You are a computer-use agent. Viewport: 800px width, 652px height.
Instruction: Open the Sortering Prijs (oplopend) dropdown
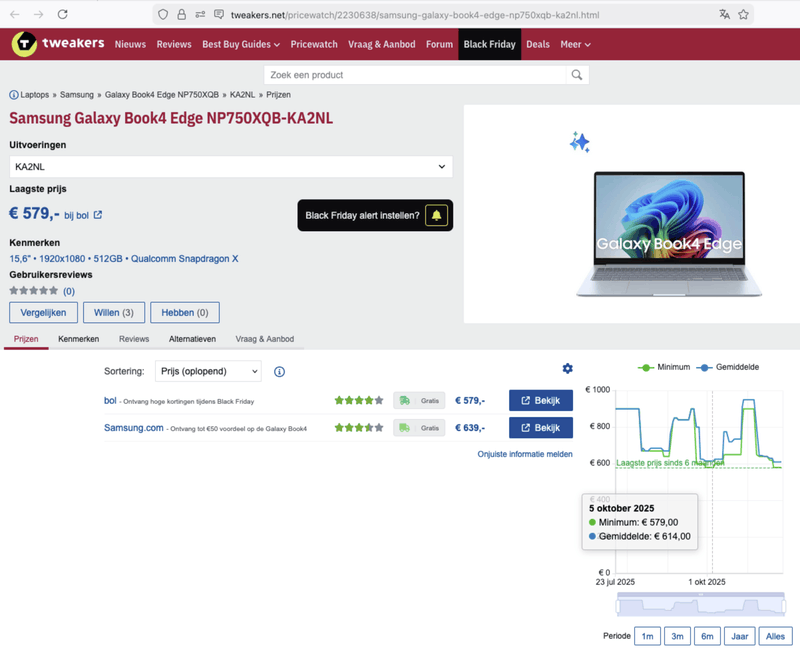[208, 371]
